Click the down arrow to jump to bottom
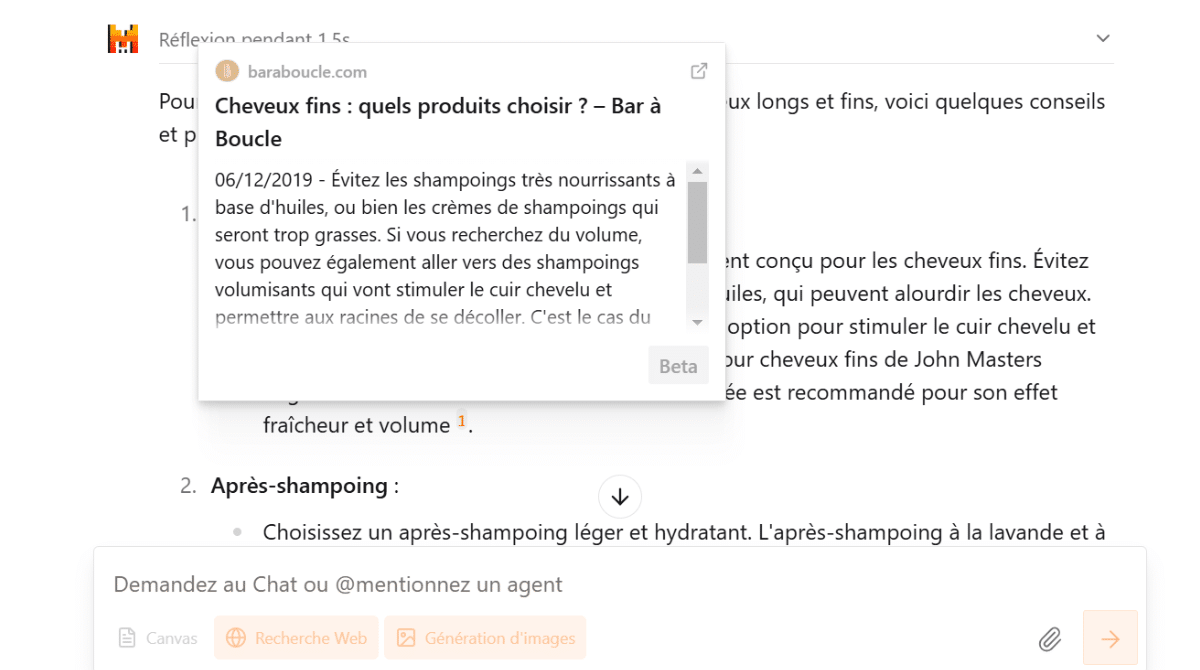The image size is (1200, 670). click(x=619, y=496)
